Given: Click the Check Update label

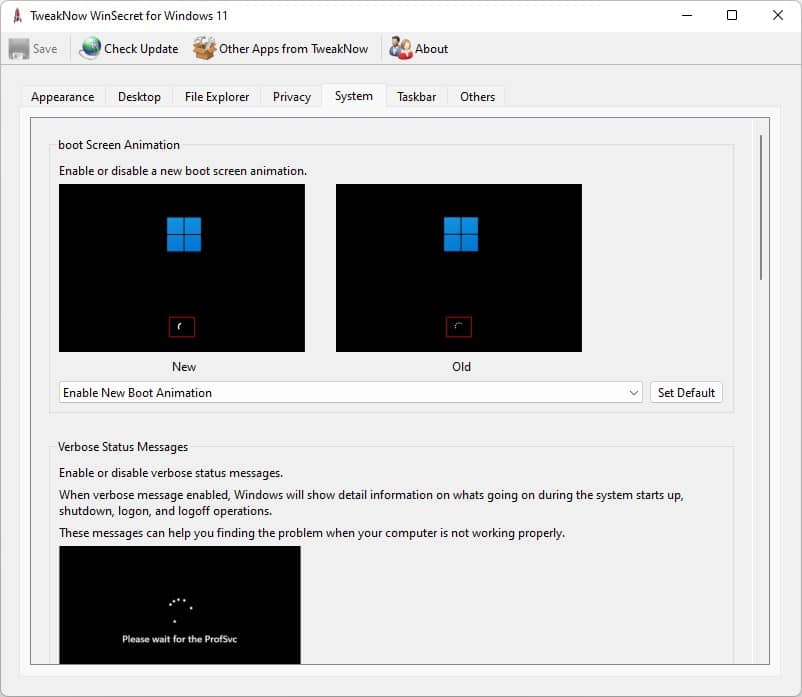Looking at the screenshot, I should point(141,49).
